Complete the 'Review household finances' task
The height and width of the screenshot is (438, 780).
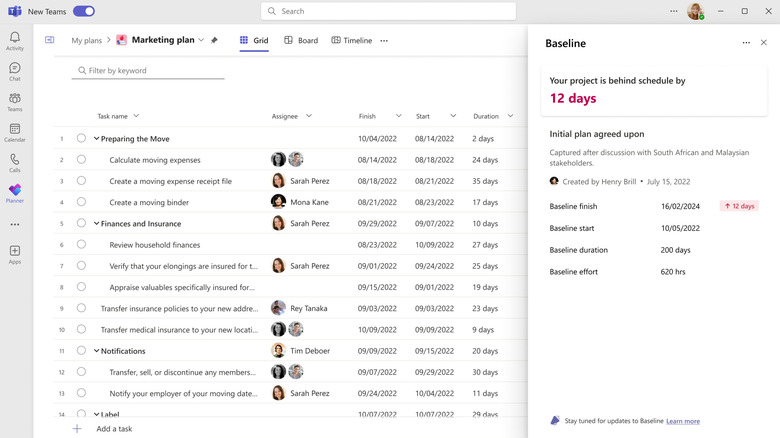81,245
